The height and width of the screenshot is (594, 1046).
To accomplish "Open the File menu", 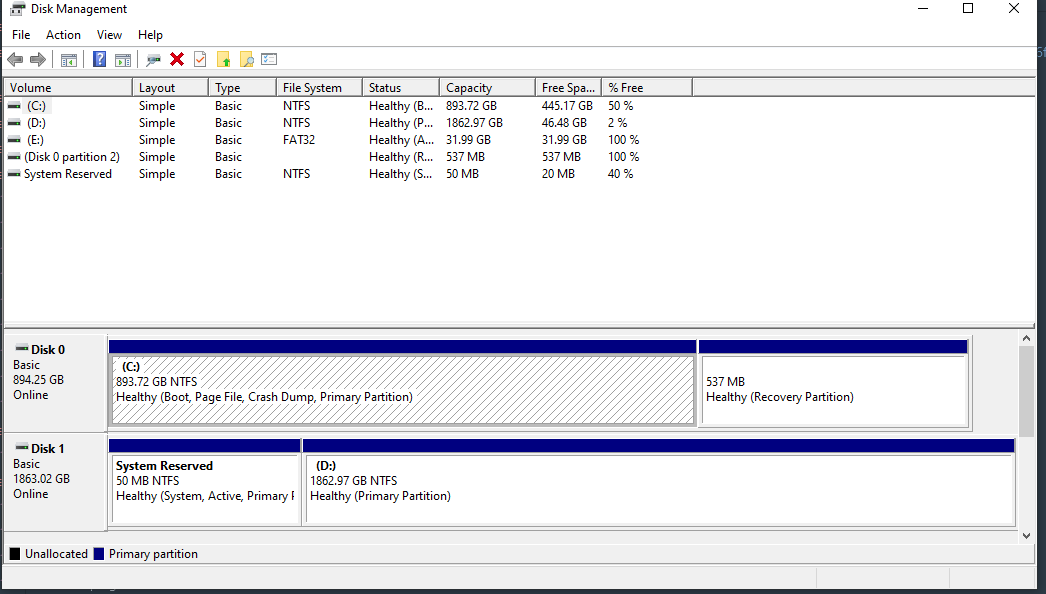I will click(21, 35).
